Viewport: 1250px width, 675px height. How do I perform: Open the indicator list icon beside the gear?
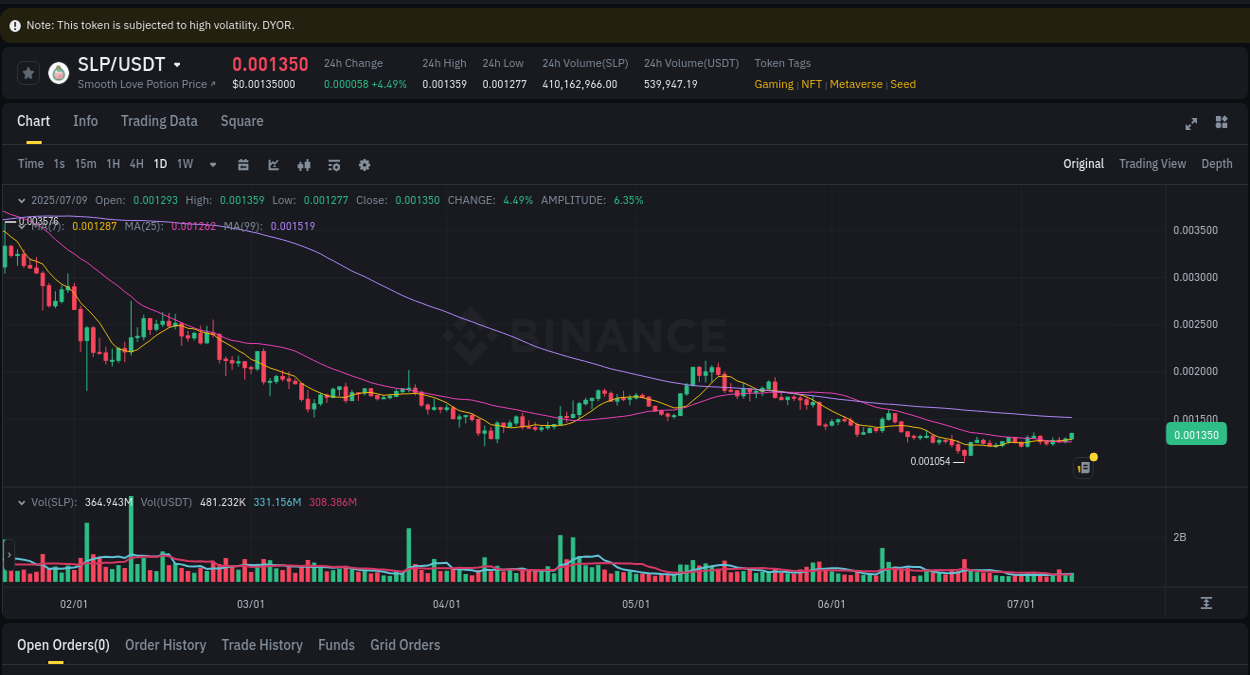click(x=334, y=164)
